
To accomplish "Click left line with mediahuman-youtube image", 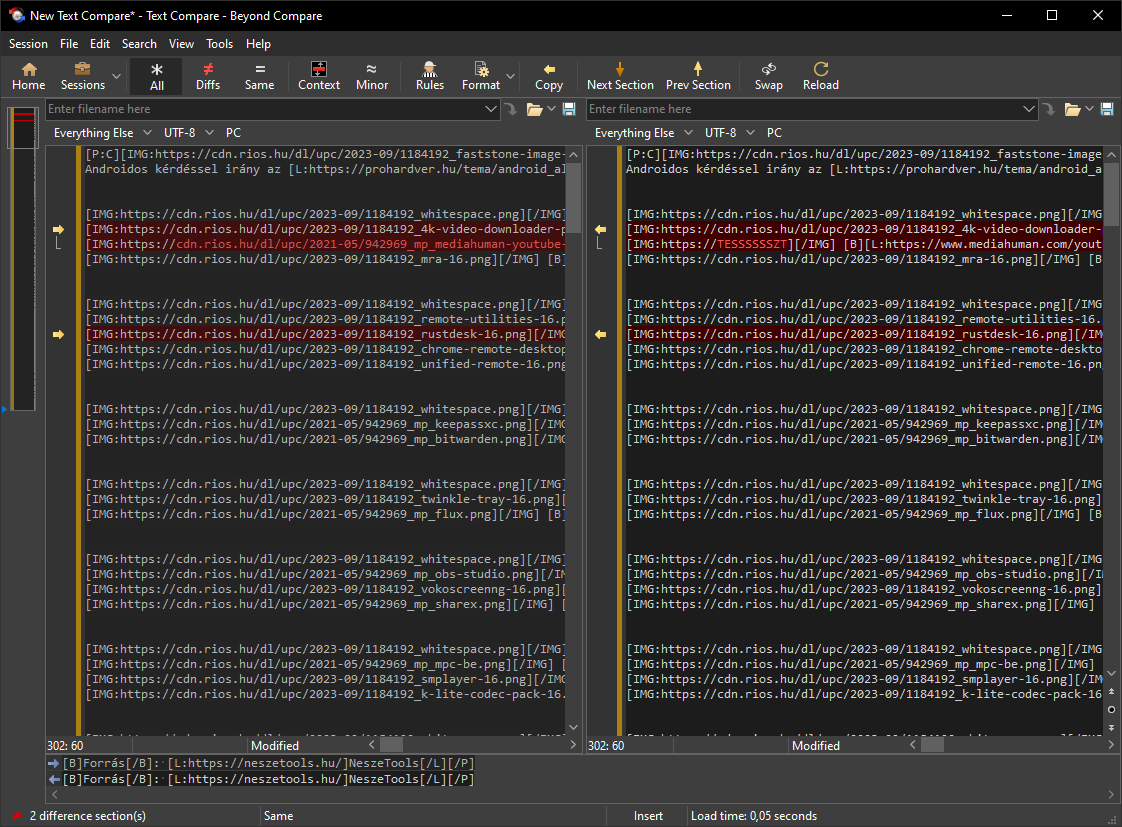I will click(326, 245).
